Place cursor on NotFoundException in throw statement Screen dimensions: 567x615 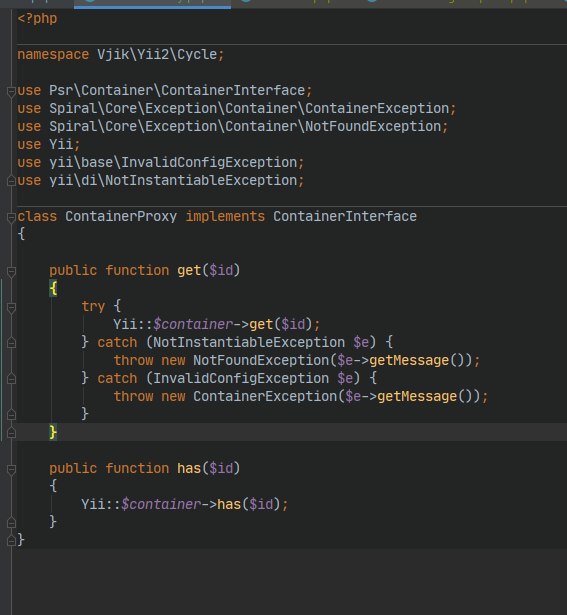pos(261,360)
